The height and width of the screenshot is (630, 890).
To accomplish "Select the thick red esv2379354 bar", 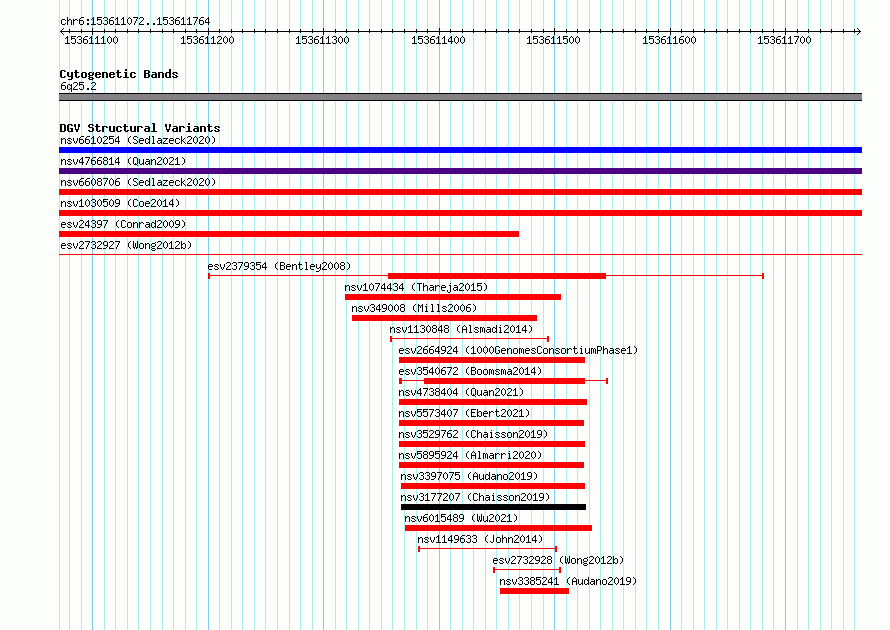I will click(497, 276).
